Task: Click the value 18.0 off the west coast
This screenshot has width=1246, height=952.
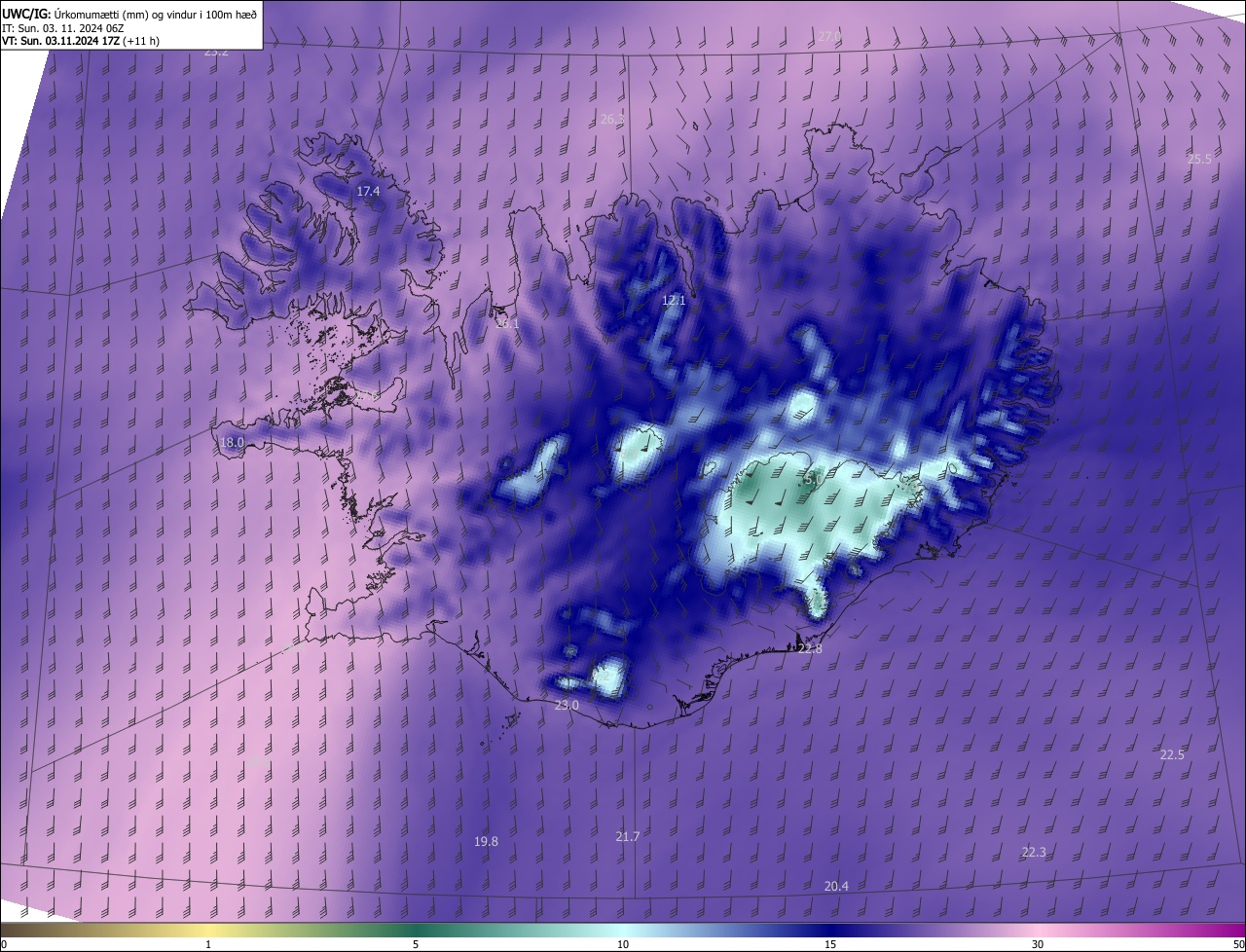Action: point(232,442)
